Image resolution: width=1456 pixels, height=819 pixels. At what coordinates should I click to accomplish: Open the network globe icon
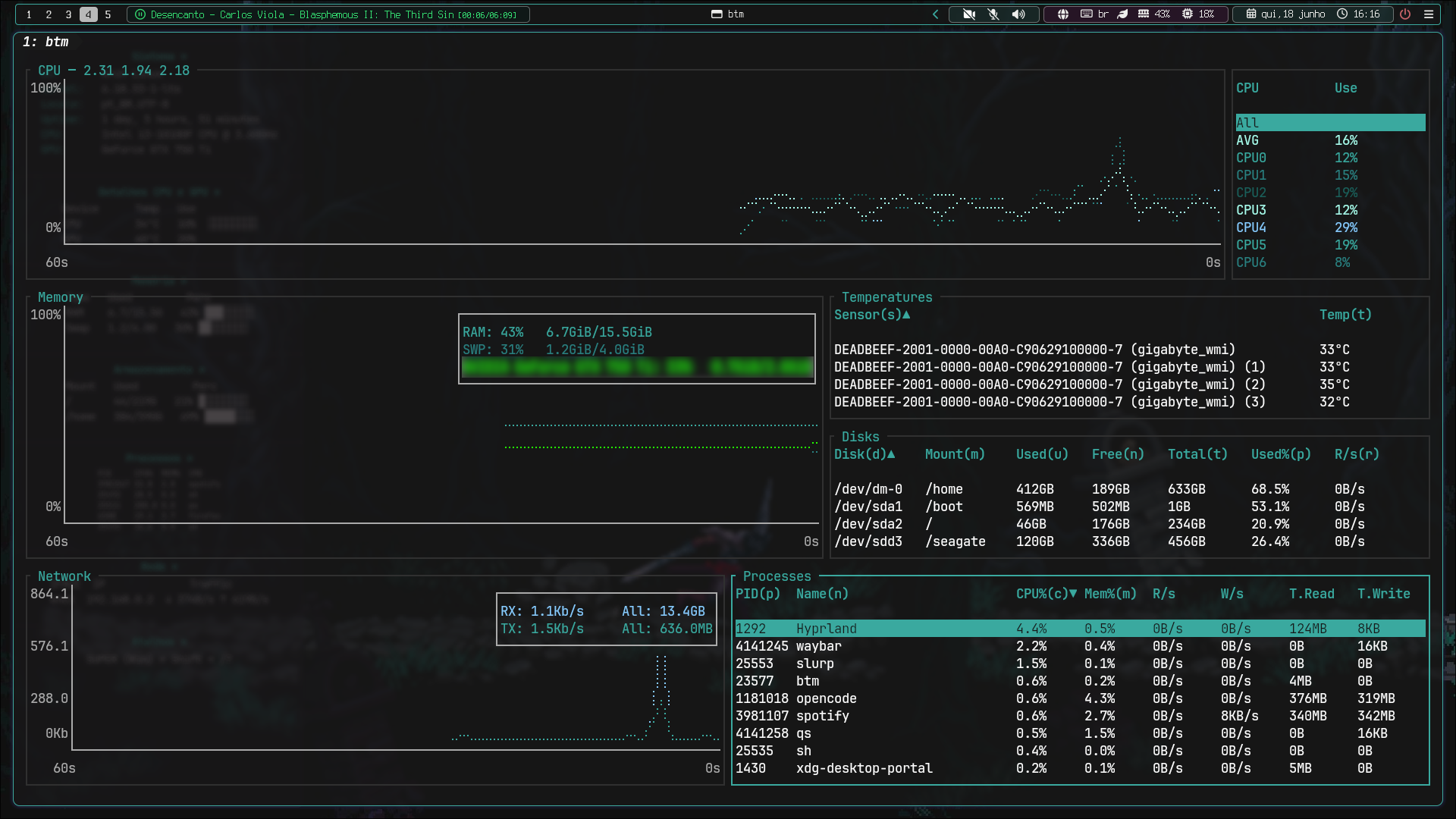(x=1063, y=14)
